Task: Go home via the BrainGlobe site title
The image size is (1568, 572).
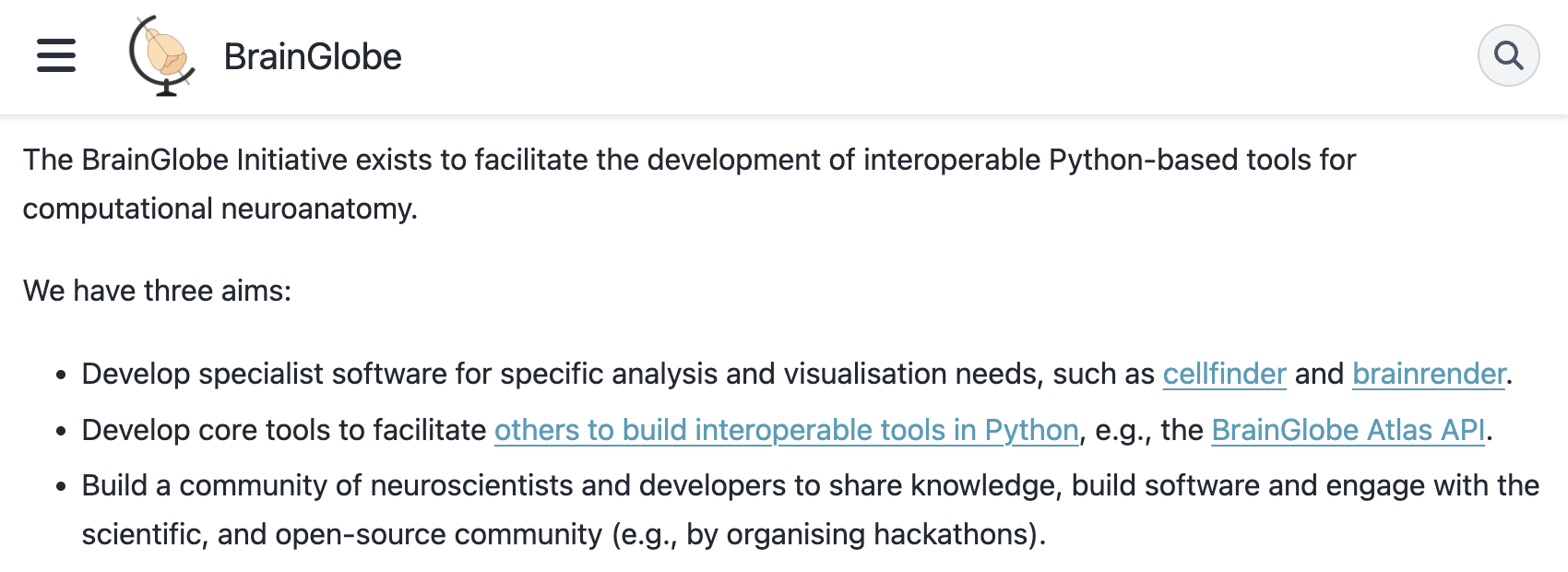Action: [x=313, y=57]
